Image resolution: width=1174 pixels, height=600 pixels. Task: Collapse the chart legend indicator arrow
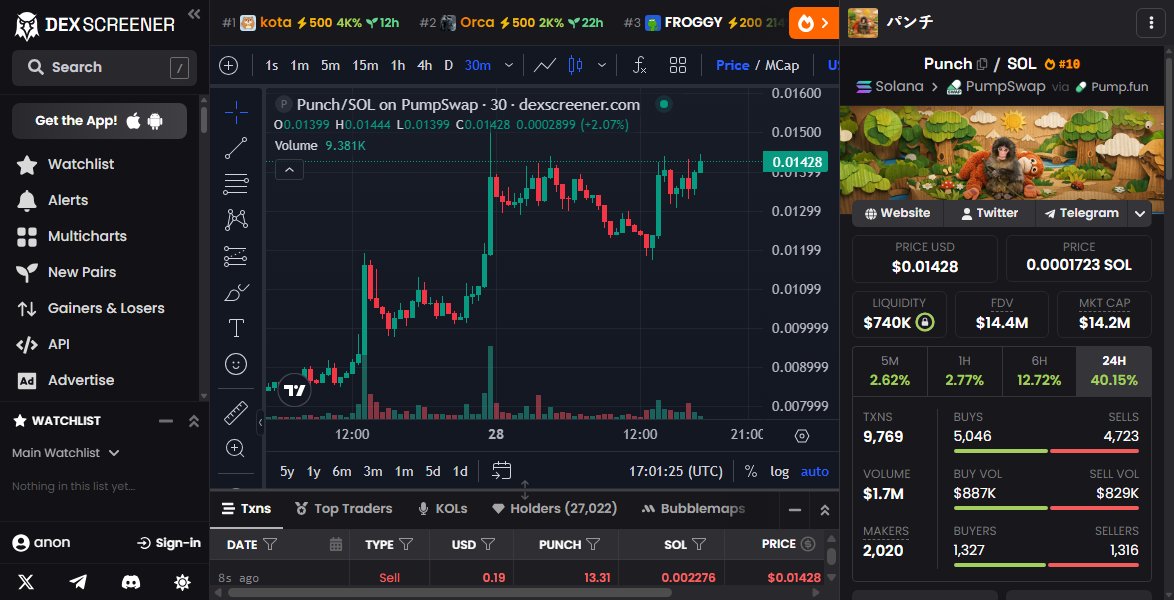click(289, 169)
